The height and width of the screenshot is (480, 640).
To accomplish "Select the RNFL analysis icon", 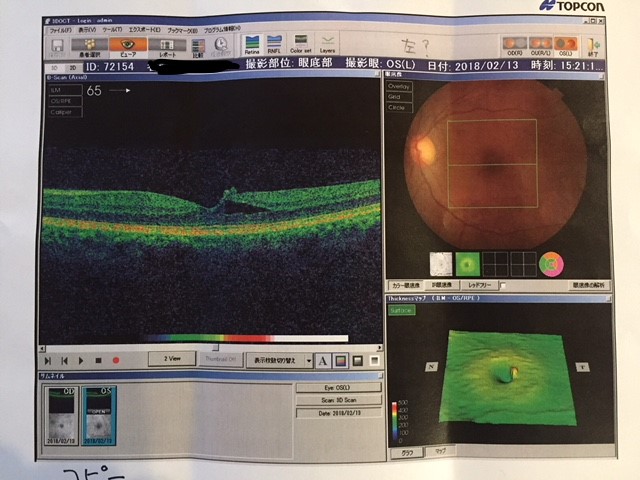I will [x=274, y=45].
